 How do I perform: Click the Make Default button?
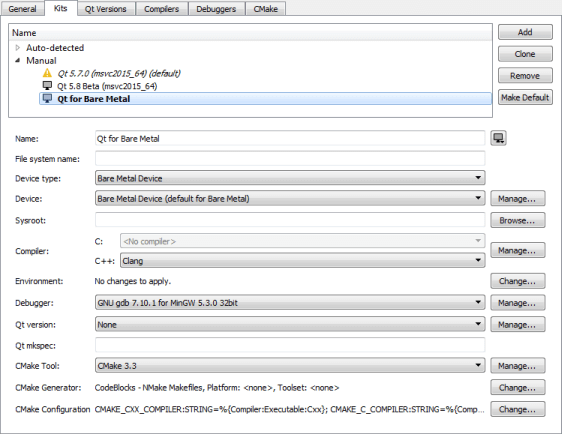(x=525, y=97)
